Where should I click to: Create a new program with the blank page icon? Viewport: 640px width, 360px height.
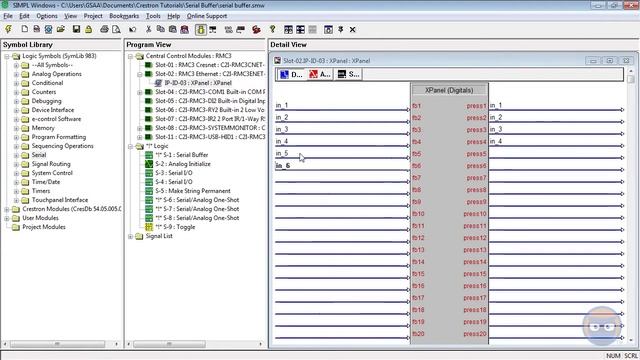click(x=24, y=29)
